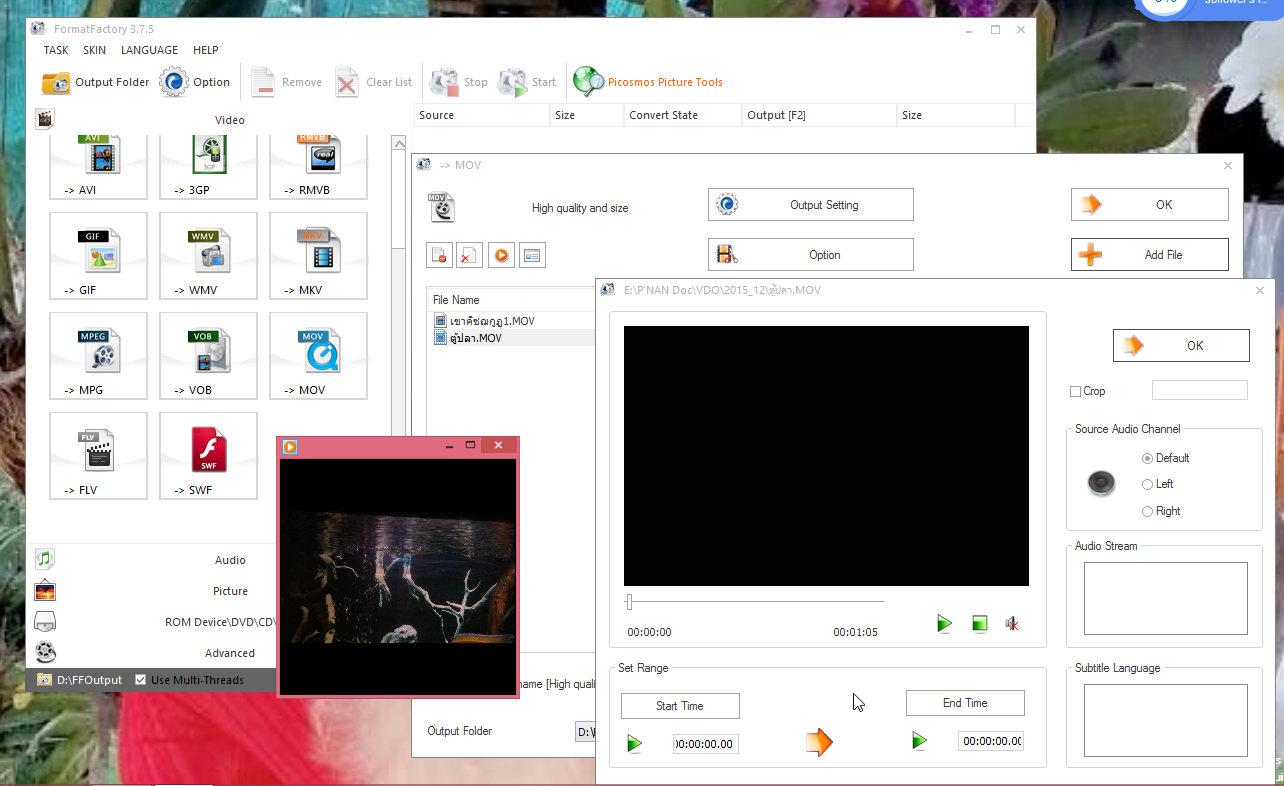The width and height of the screenshot is (1284, 786).
Task: Click the Start conversion toolbar button
Action: click(x=527, y=82)
